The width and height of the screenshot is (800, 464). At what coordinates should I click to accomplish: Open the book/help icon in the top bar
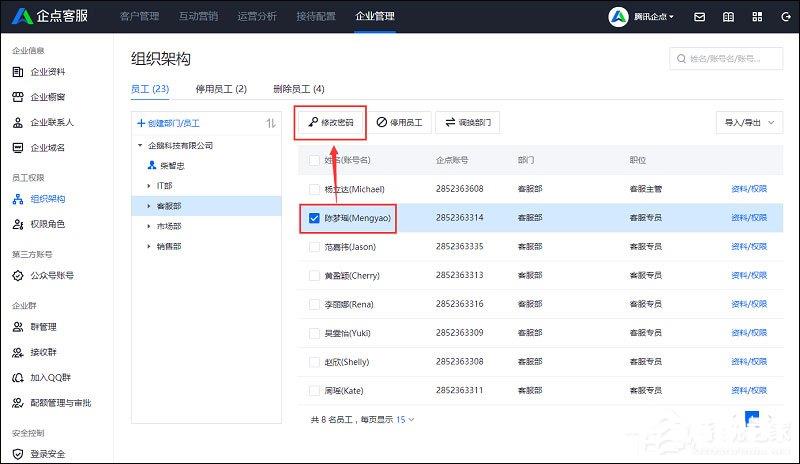(x=729, y=17)
